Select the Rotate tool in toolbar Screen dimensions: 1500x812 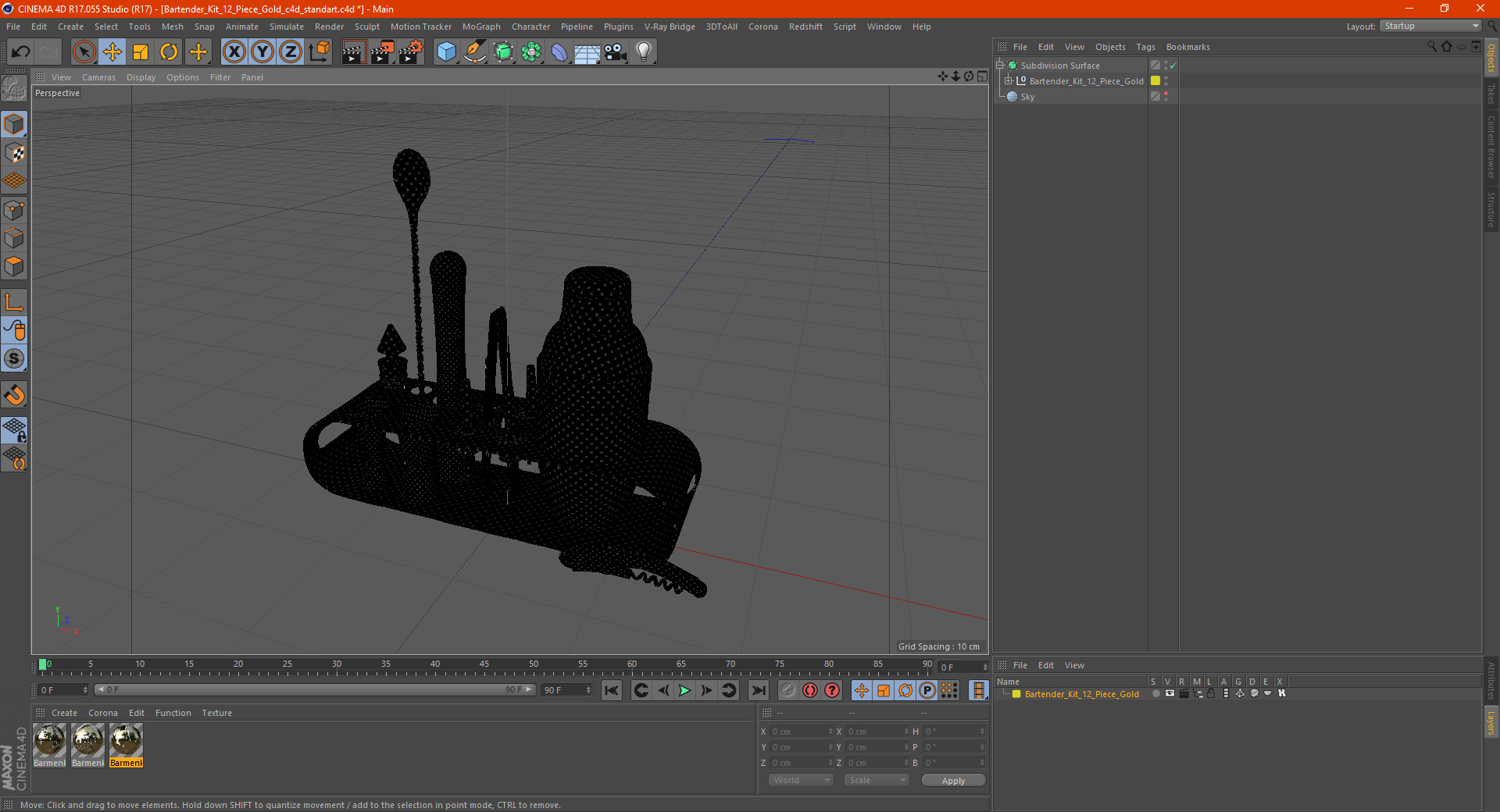coord(169,52)
